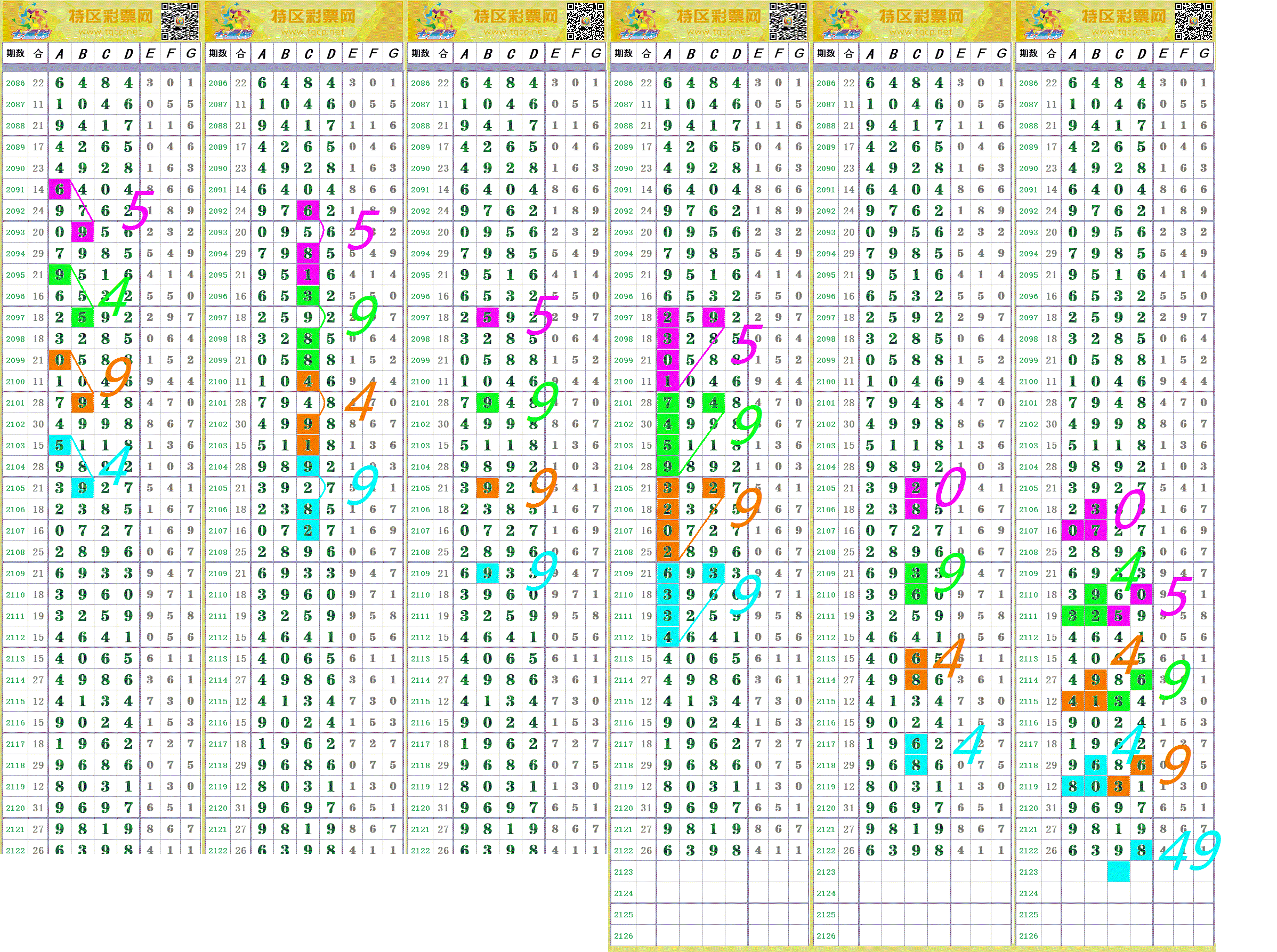Click the empty row 2123 label in the fourth chart
The height and width of the screenshot is (952, 1277).
coord(623,872)
